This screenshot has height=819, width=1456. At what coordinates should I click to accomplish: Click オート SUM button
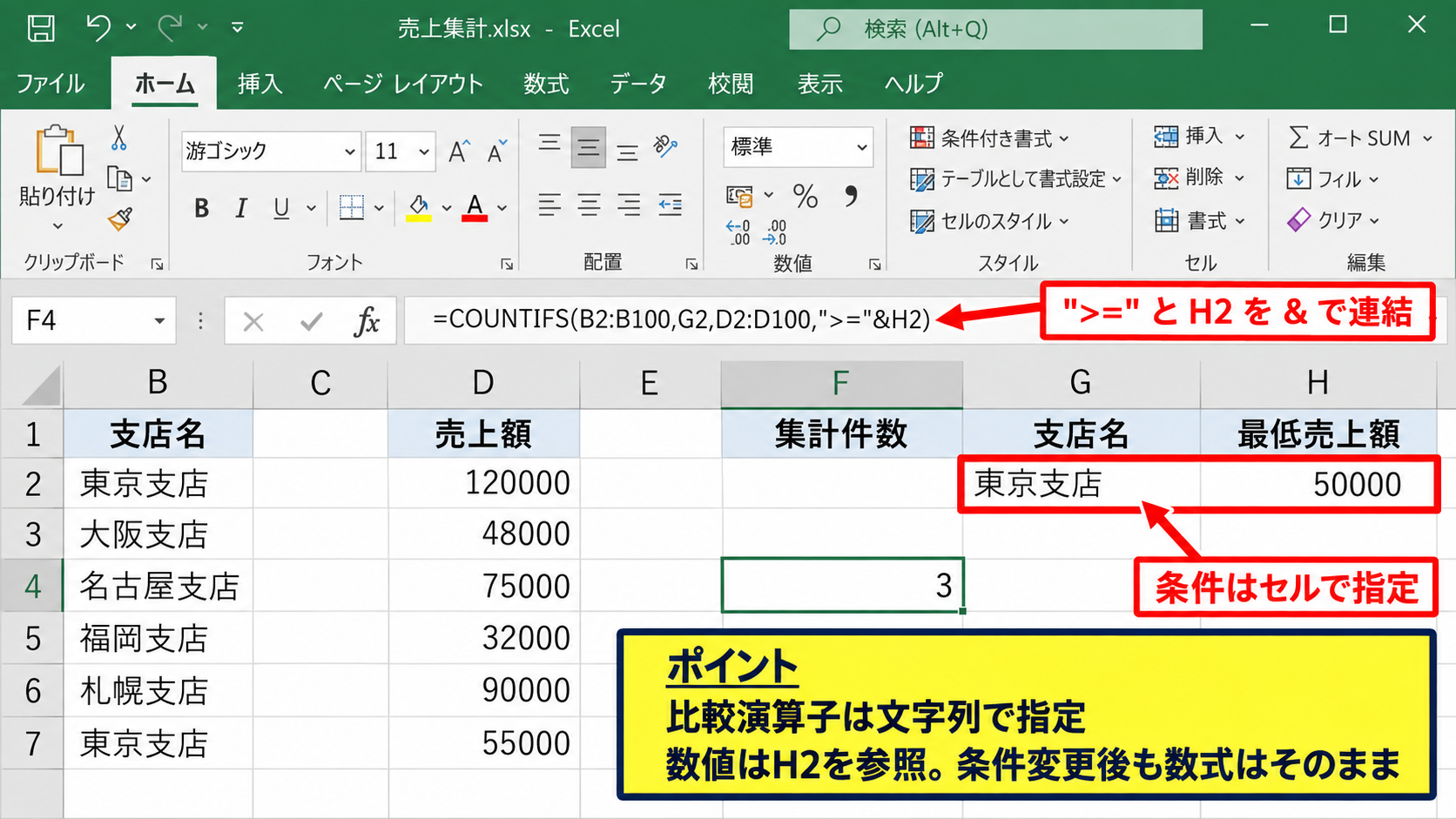point(1360,138)
